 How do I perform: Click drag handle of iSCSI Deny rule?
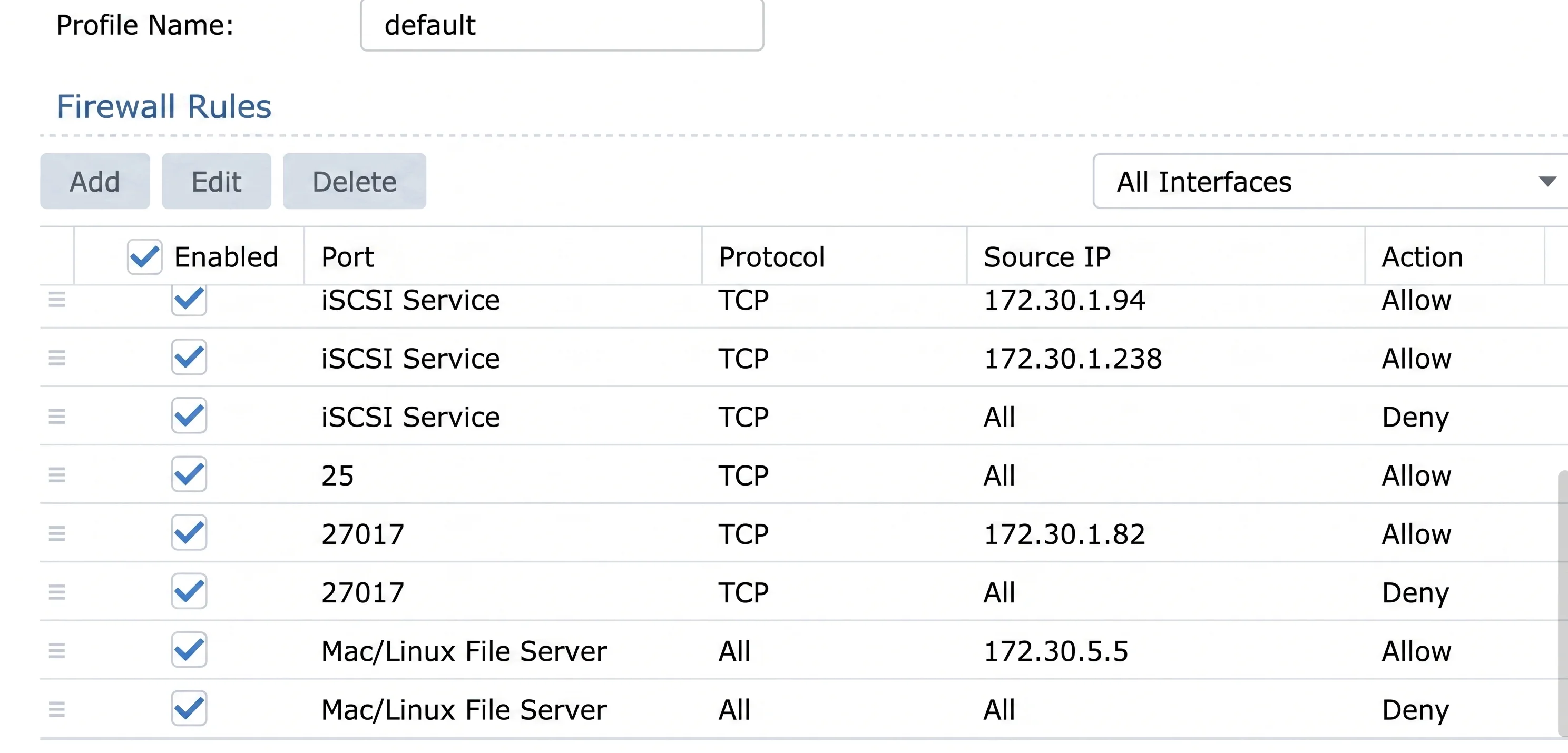point(56,417)
